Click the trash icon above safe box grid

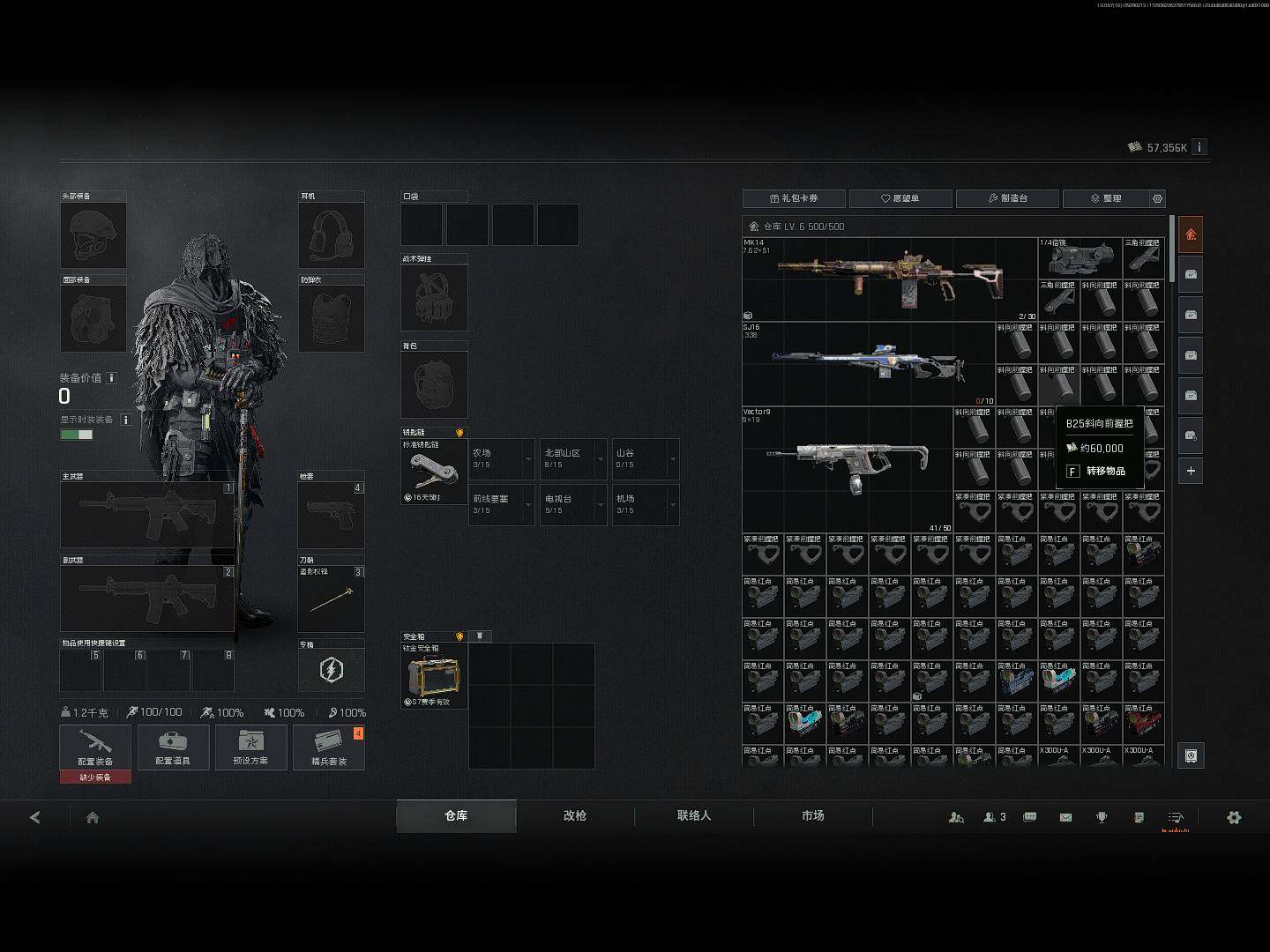(479, 636)
